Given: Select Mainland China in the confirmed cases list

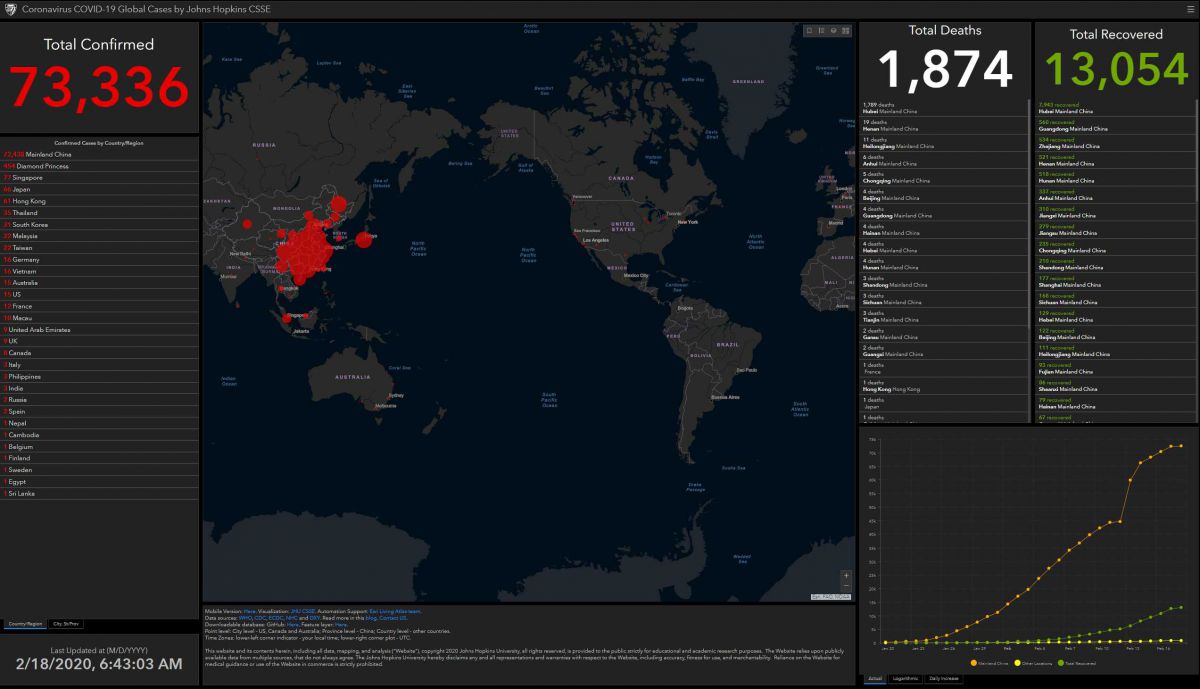Looking at the screenshot, I should (48, 155).
